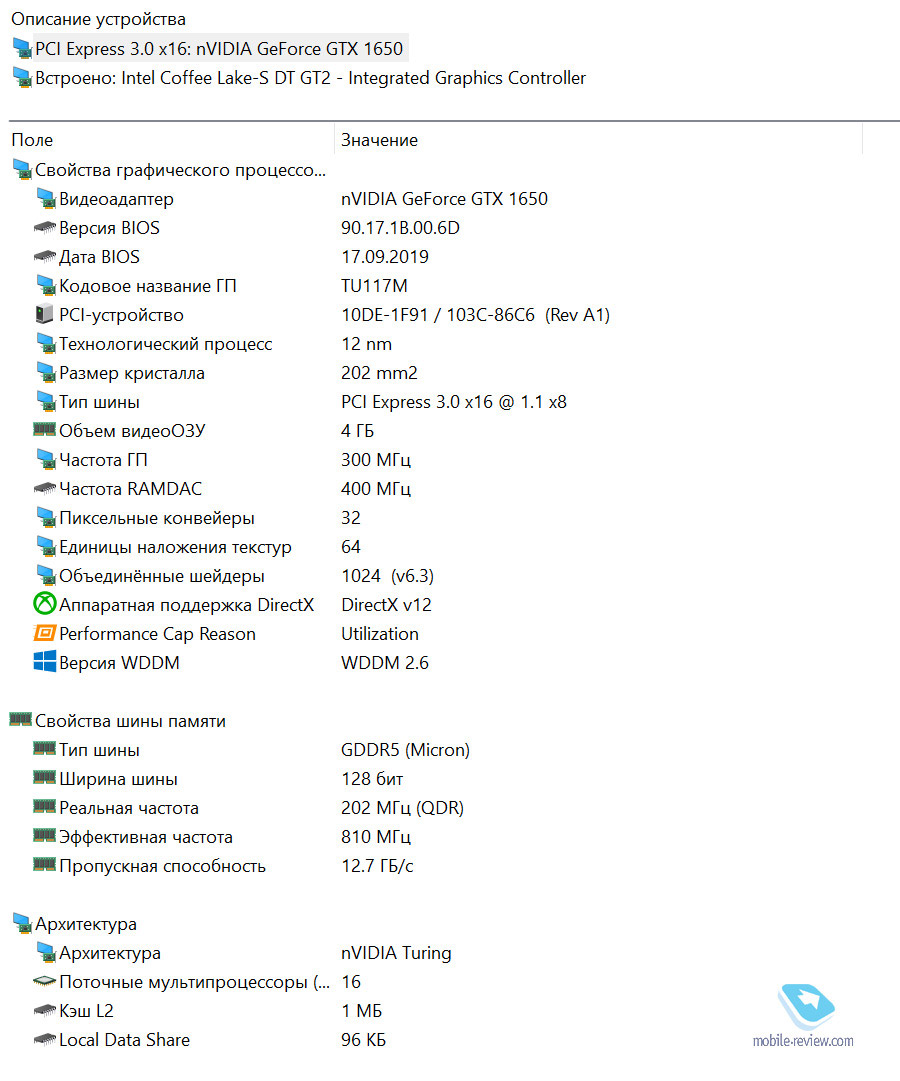This screenshot has height=1081, width=900.
Task: Click the Единицы наложения текстур icon
Action: [x=46, y=547]
